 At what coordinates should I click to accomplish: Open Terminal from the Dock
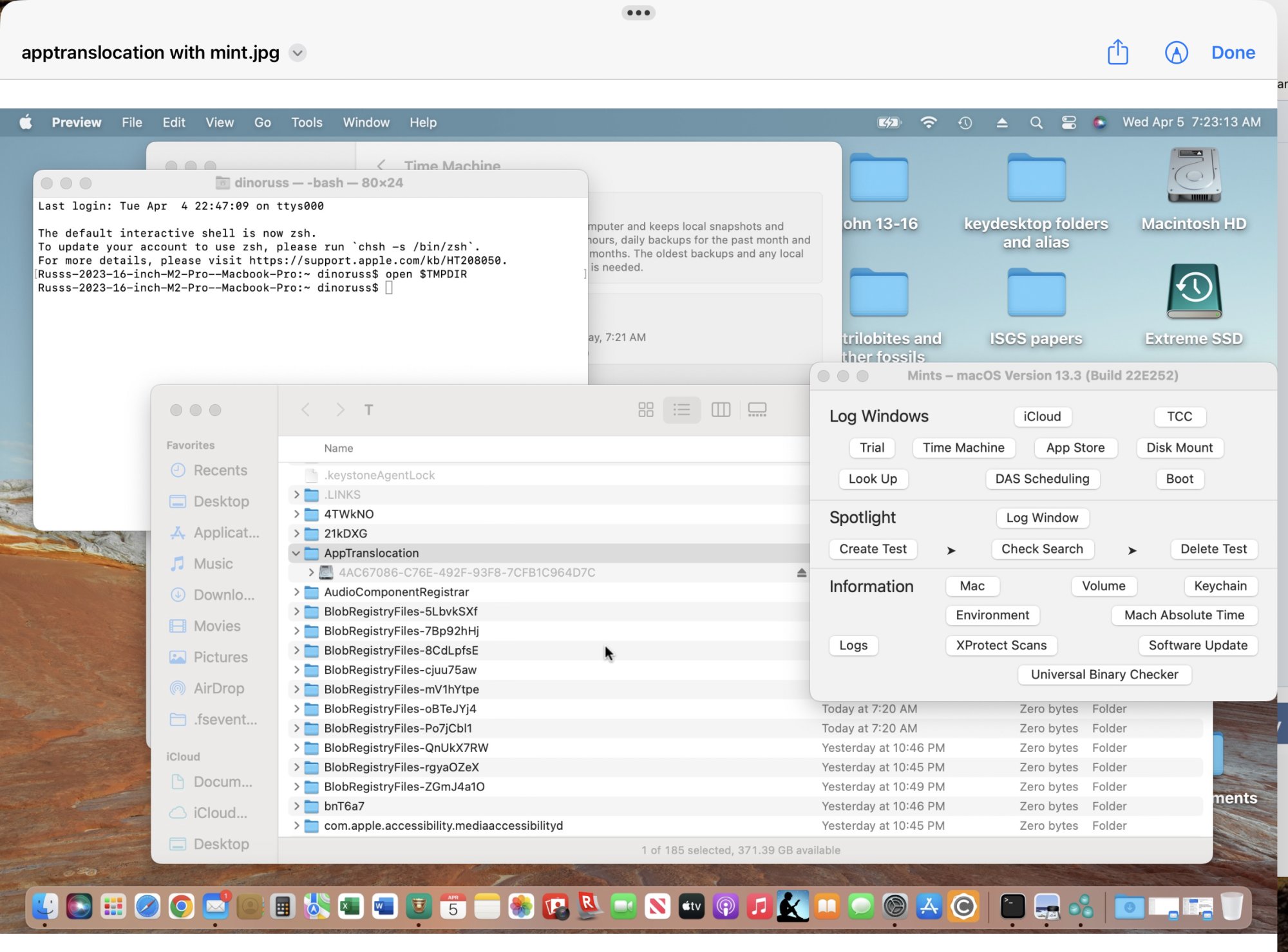click(x=1012, y=906)
